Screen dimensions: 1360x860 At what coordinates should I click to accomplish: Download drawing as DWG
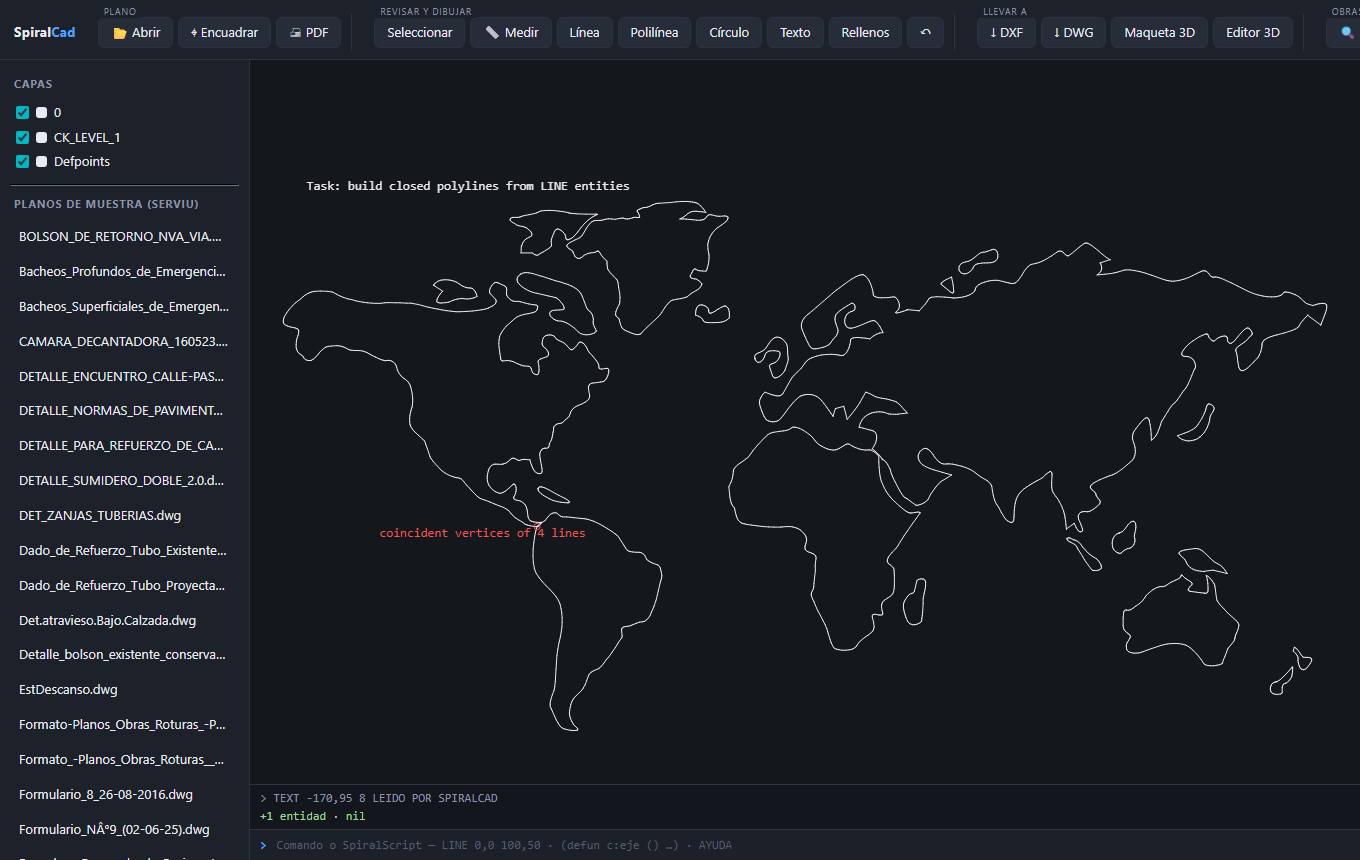coord(1073,32)
